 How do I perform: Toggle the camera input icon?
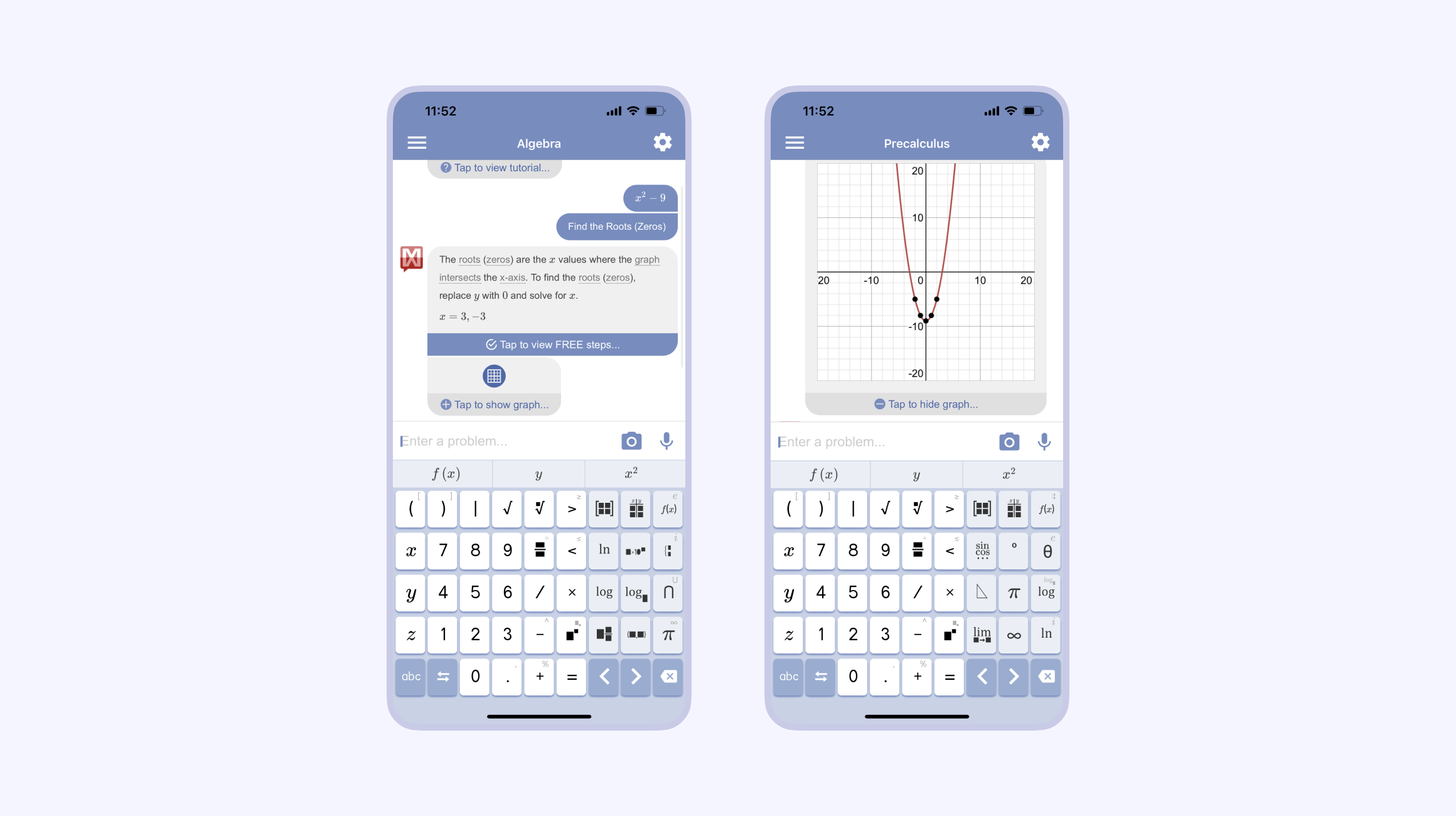[631, 441]
